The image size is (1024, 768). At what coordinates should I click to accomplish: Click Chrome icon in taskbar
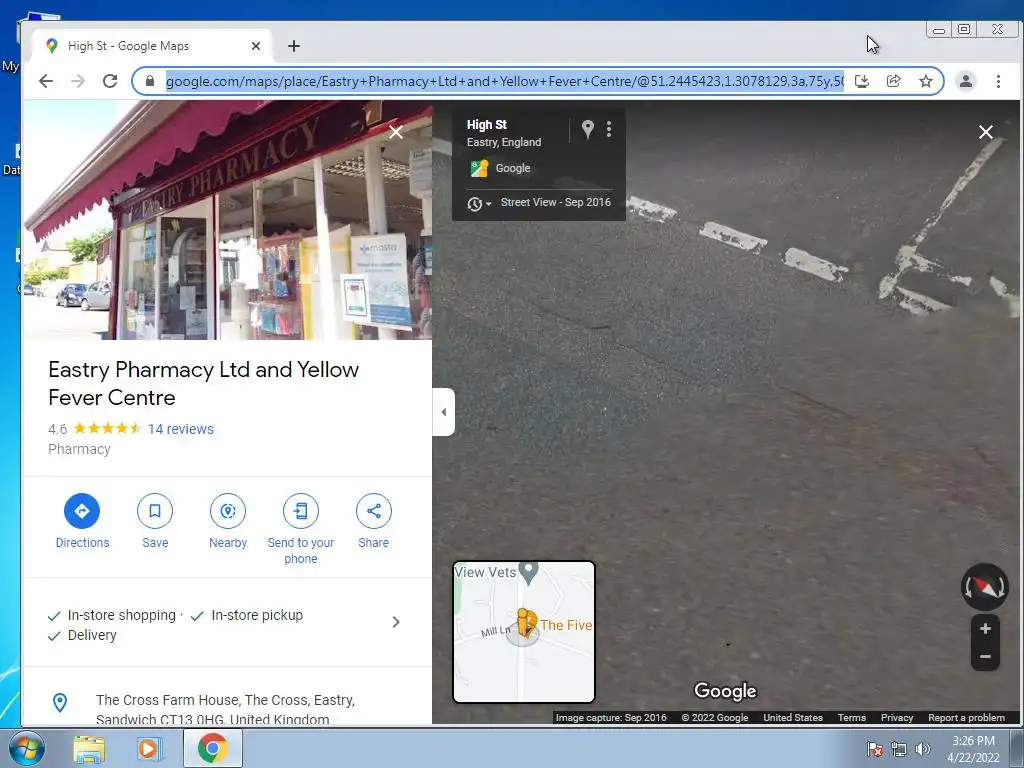(x=213, y=748)
